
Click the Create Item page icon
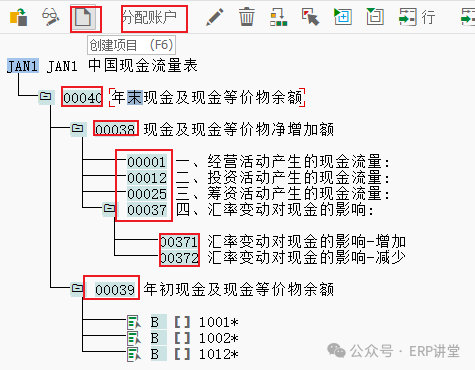(83, 17)
